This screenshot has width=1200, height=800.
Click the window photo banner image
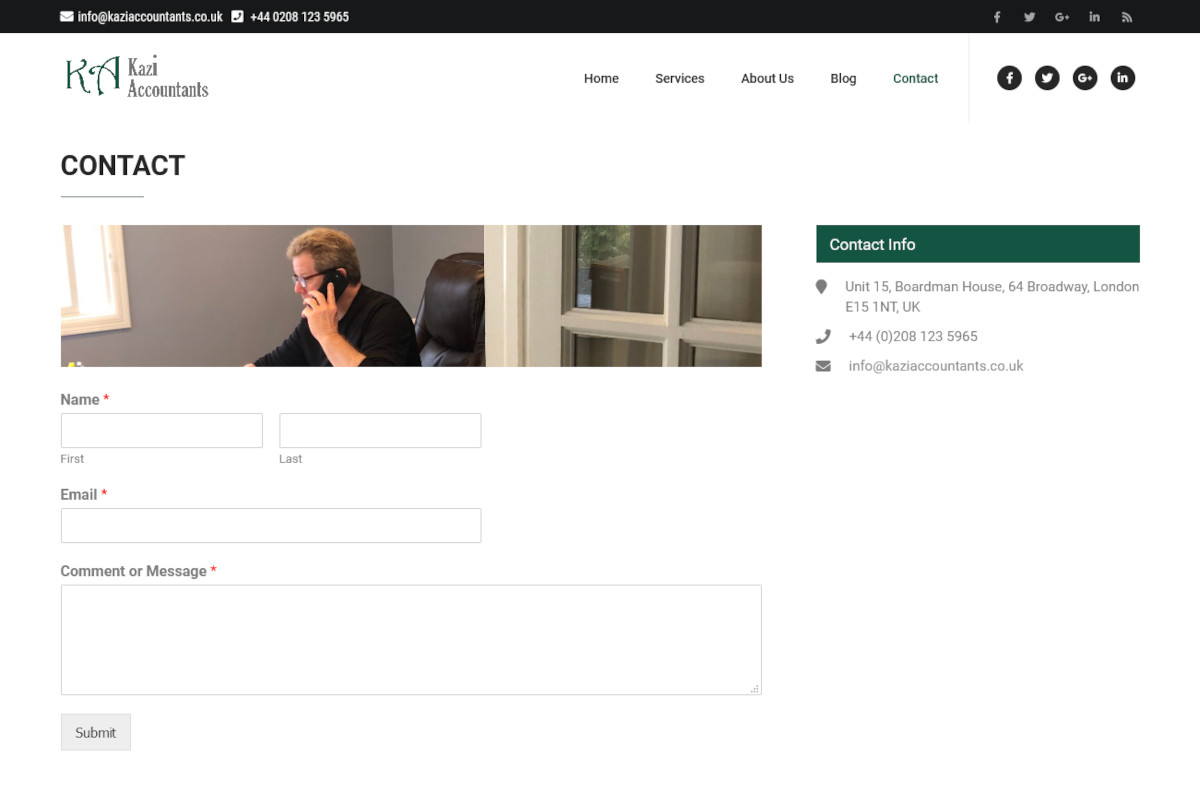tap(623, 296)
